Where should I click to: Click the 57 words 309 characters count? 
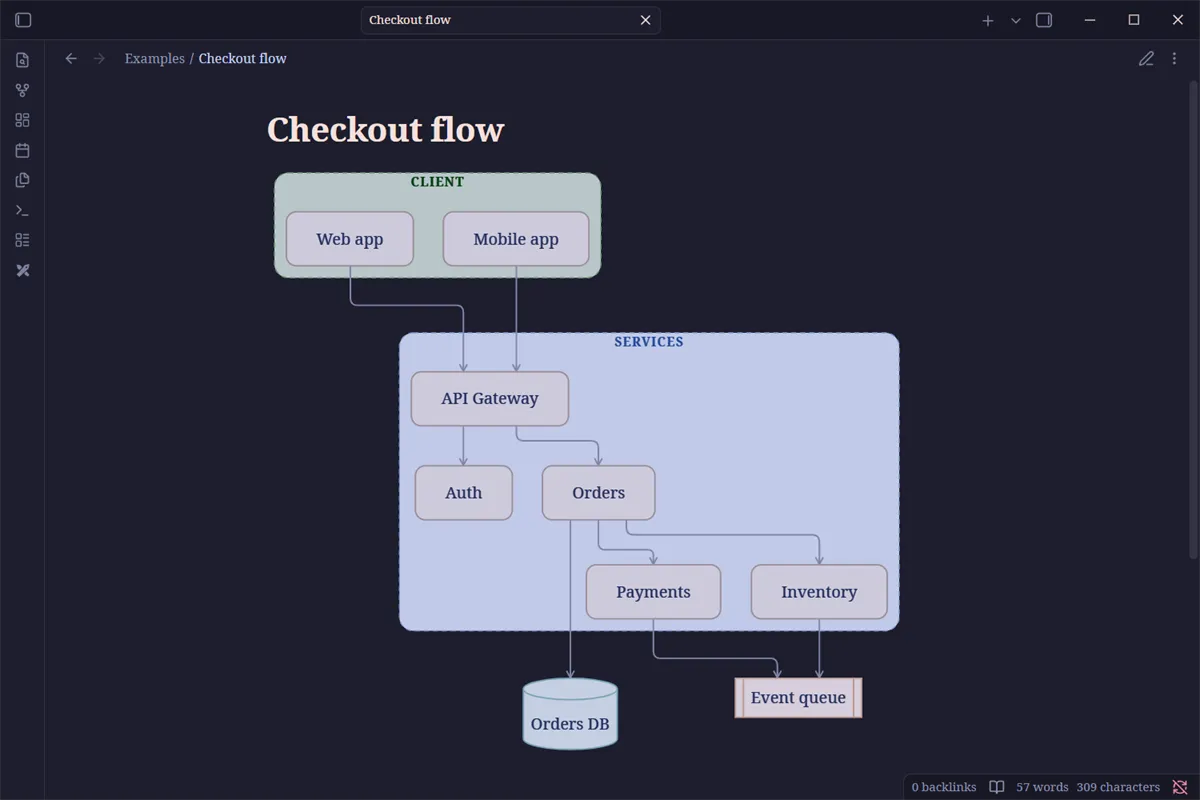(1088, 787)
